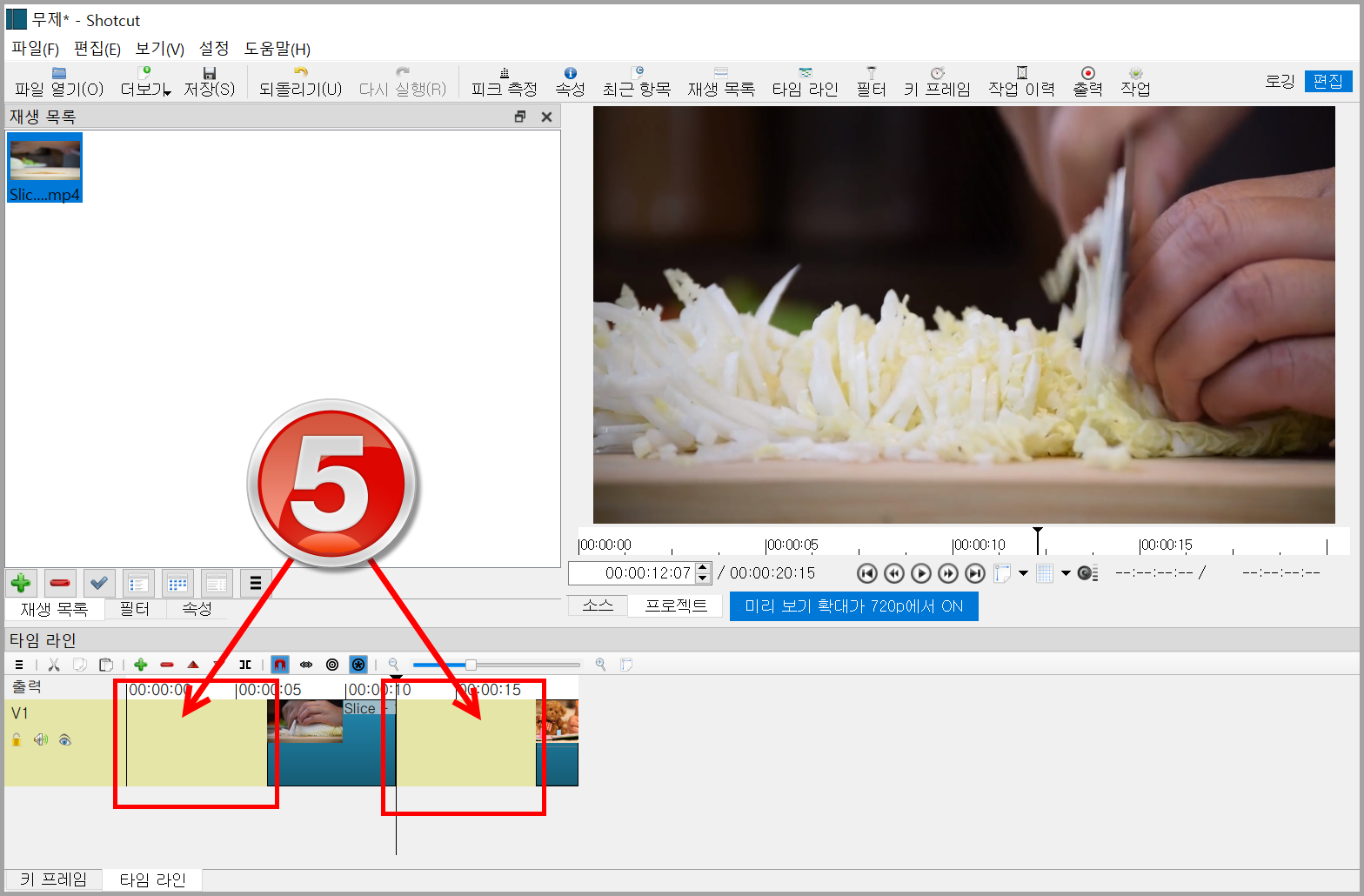Open the 작업 jobs panel

click(x=1135, y=82)
